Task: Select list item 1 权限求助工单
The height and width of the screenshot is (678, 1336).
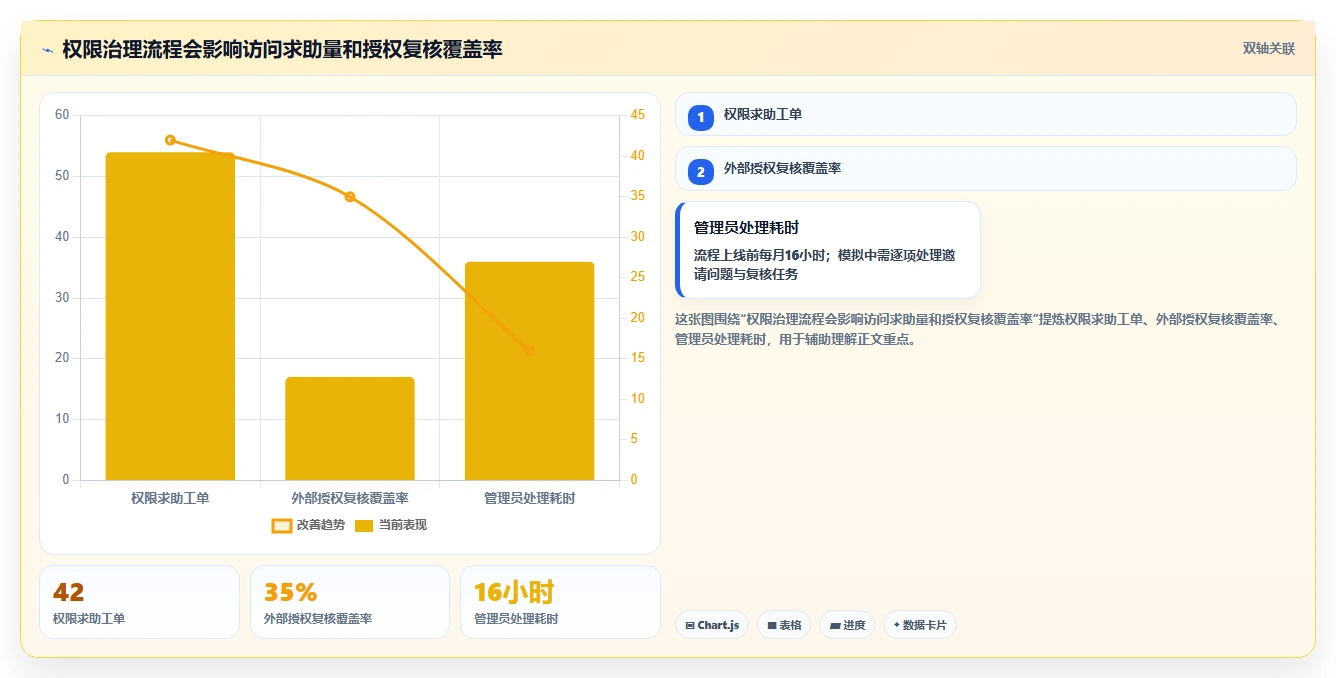Action: click(x=986, y=114)
